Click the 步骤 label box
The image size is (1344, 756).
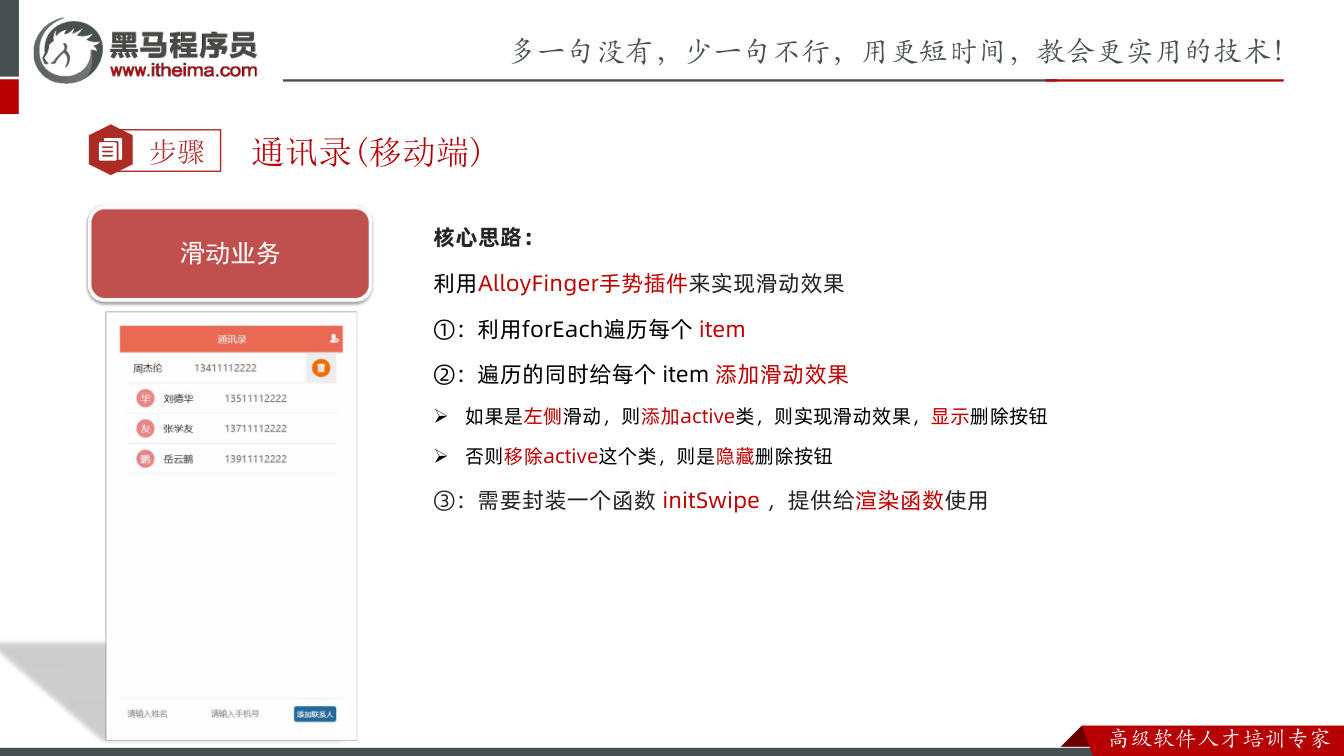point(177,151)
